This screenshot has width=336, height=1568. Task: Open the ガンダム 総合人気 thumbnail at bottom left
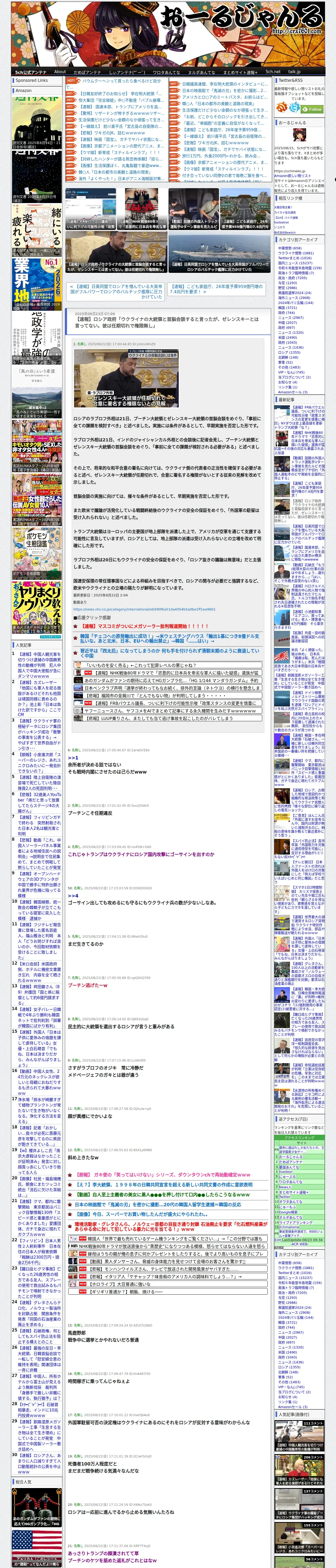[x=37, y=1507]
